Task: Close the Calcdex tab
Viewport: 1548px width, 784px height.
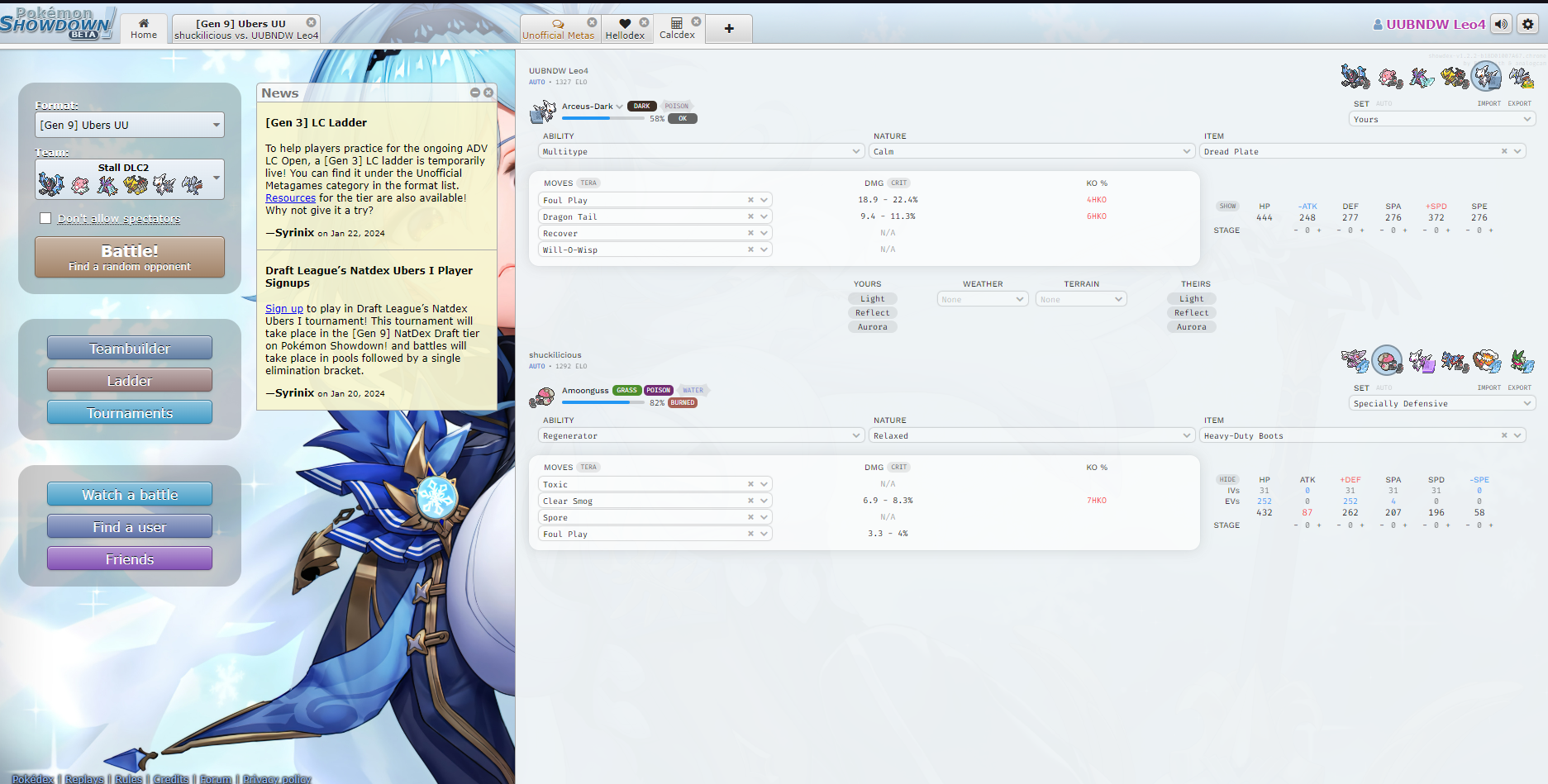Action: click(696, 22)
